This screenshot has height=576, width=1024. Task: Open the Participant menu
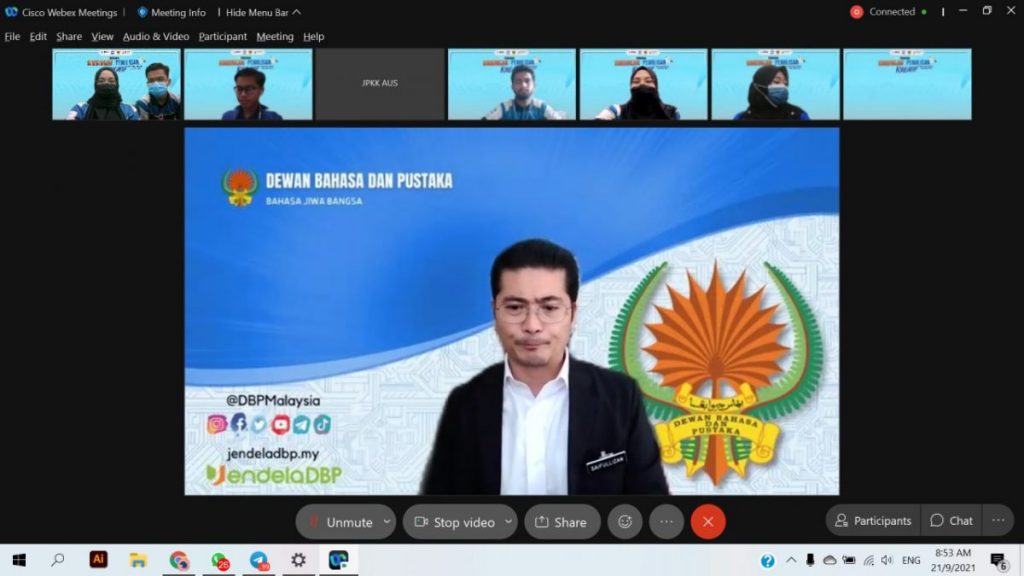pyautogui.click(x=223, y=37)
